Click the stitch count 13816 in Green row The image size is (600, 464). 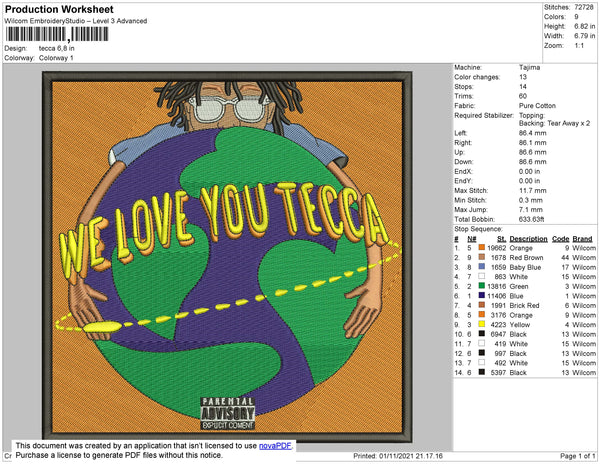click(497, 286)
